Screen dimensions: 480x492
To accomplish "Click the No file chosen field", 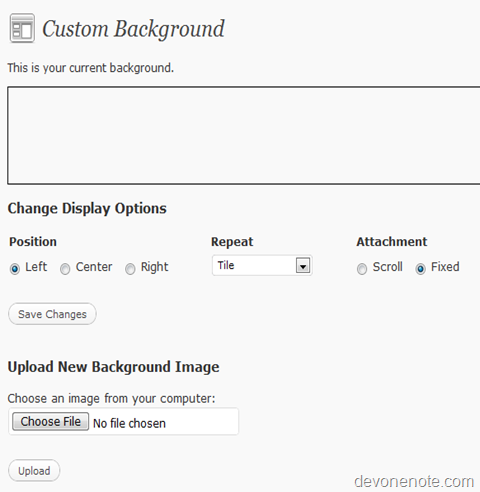I will tap(129, 423).
